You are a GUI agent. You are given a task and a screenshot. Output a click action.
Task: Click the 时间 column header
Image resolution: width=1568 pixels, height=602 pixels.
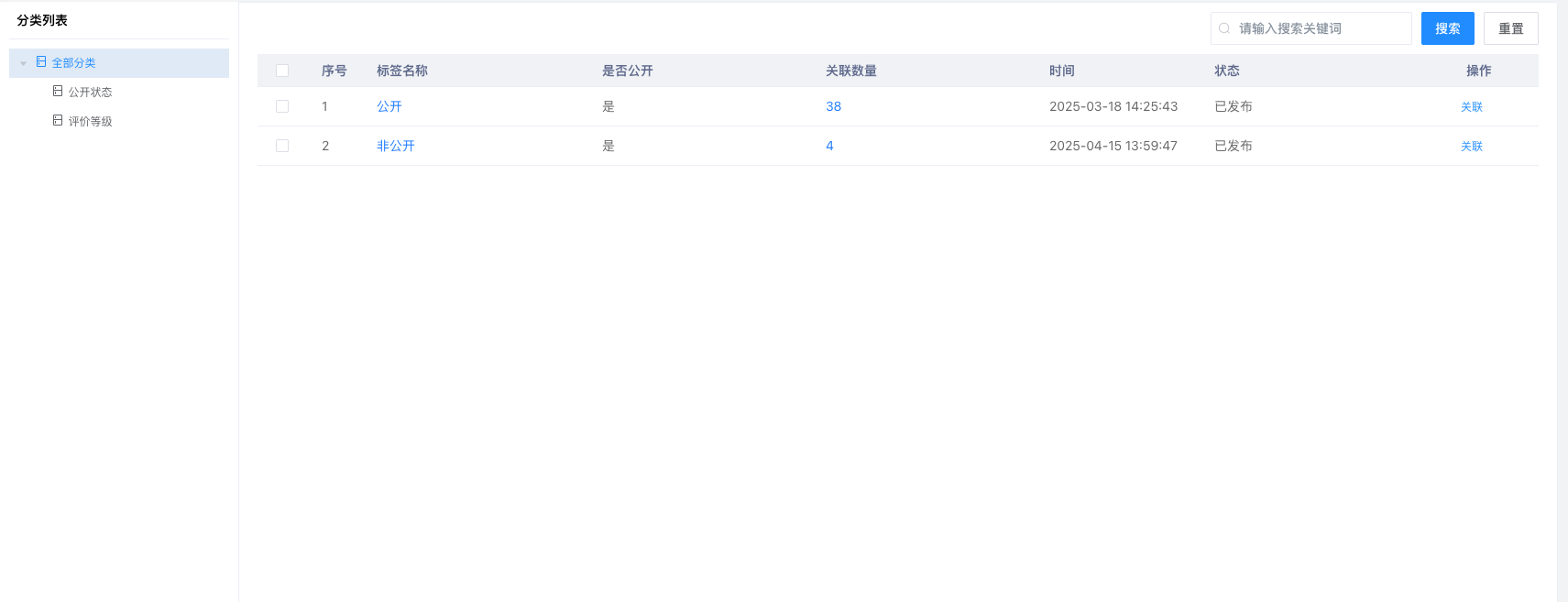(1062, 71)
